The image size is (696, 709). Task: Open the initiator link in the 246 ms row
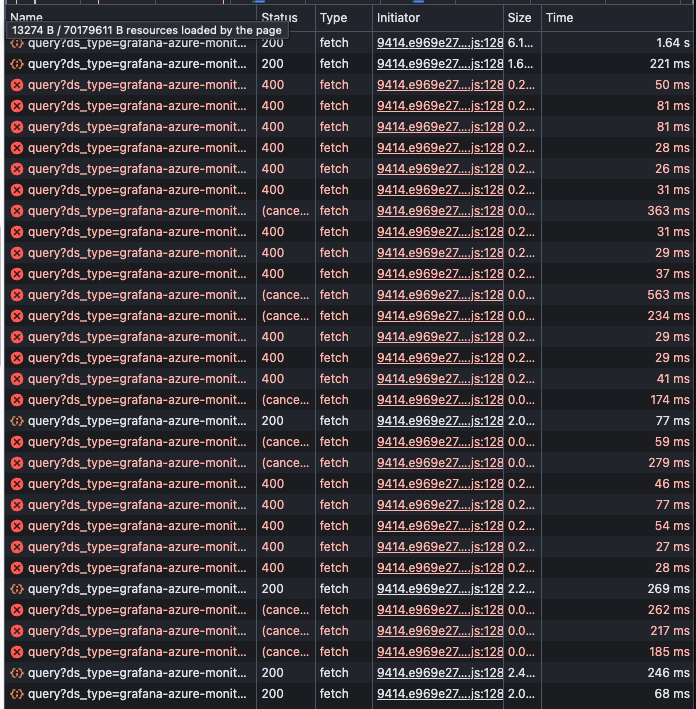[440, 673]
